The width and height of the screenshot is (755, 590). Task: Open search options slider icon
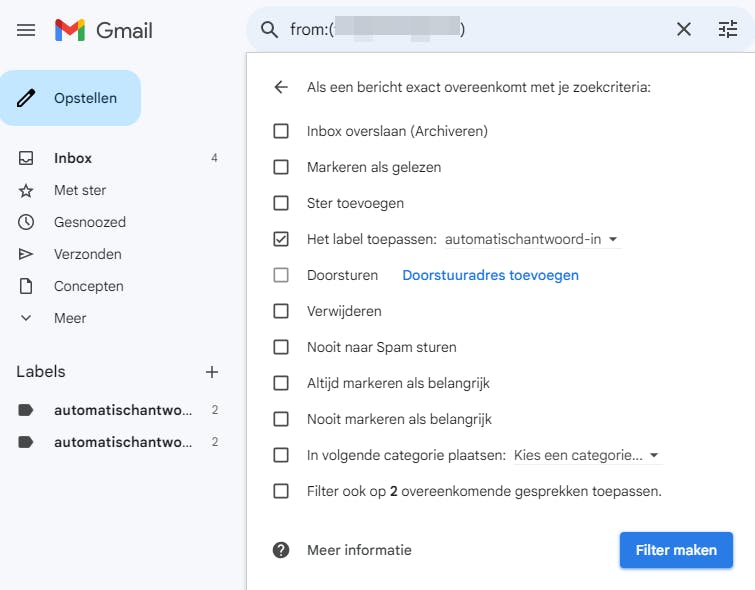pyautogui.click(x=728, y=30)
